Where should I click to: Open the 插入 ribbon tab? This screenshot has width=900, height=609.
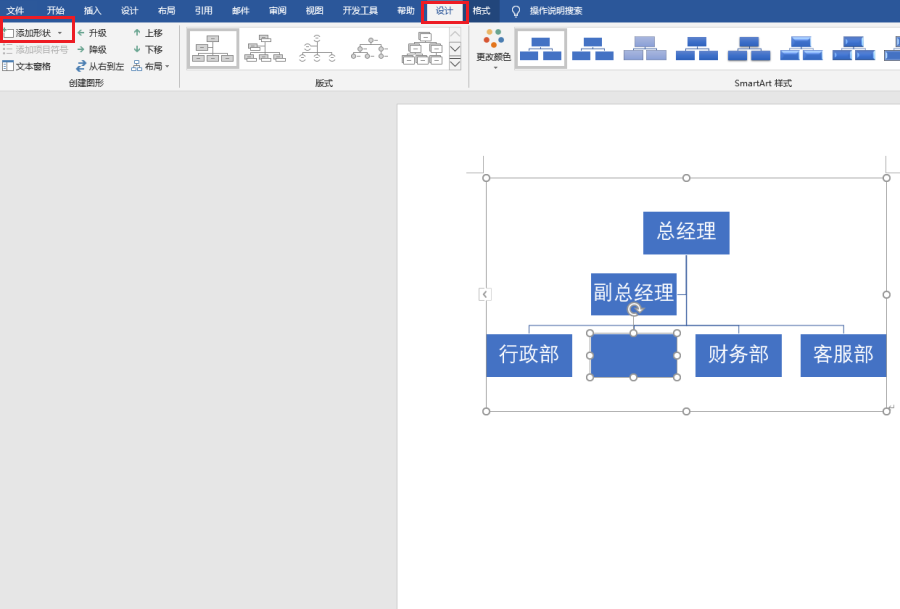click(92, 11)
